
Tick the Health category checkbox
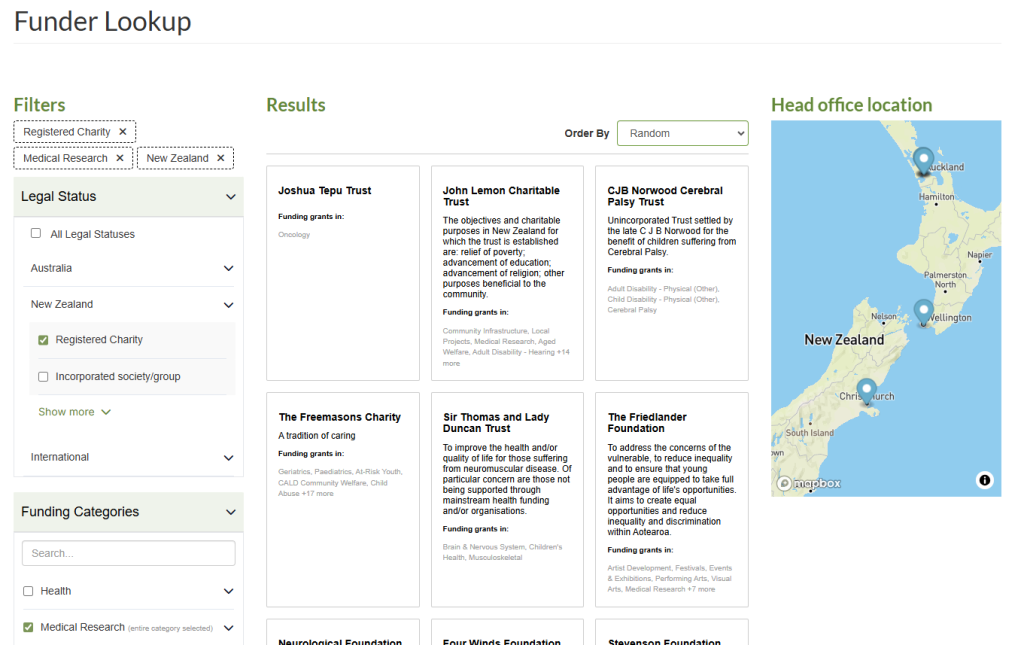tap(29, 591)
